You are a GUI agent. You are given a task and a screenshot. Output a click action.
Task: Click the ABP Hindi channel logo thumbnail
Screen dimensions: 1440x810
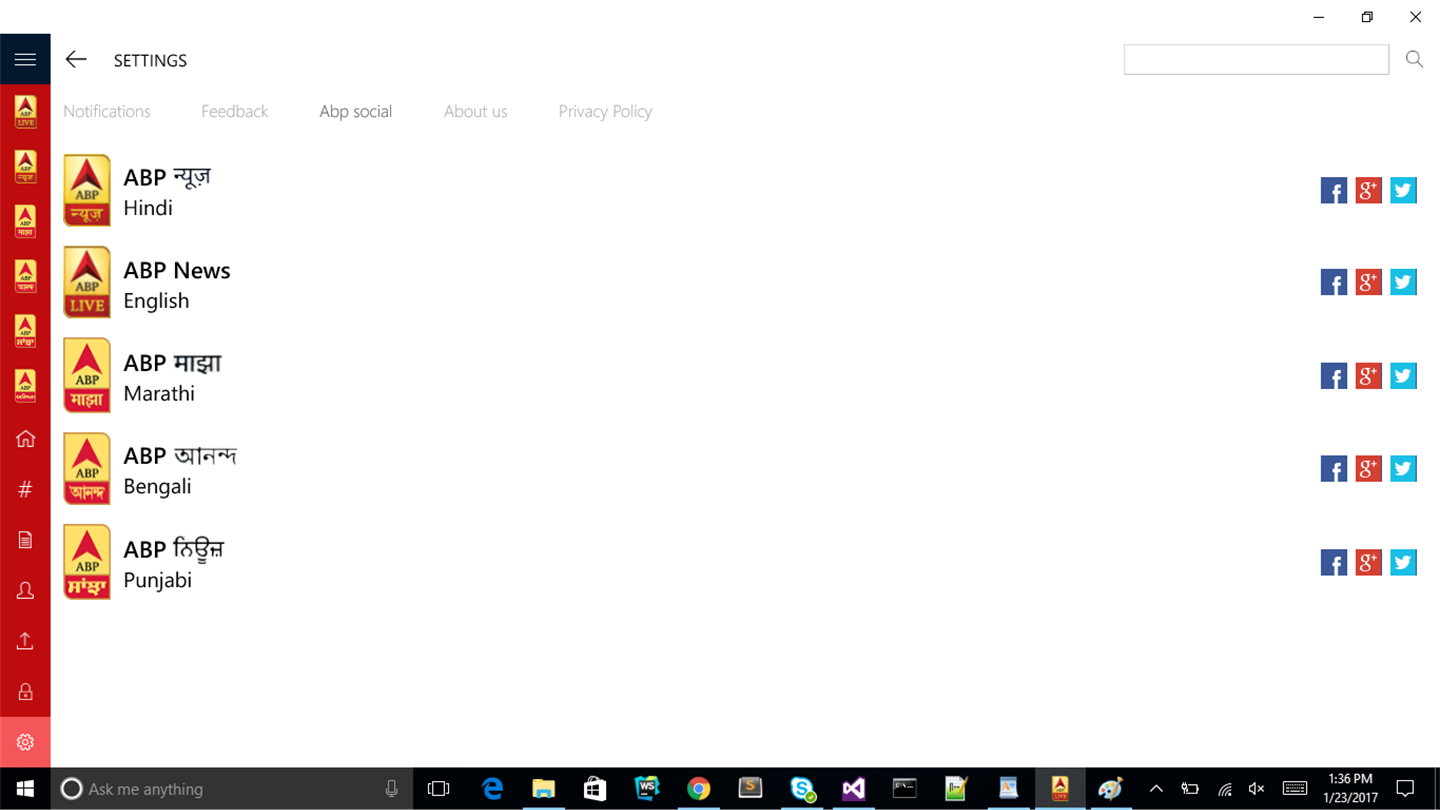point(87,190)
